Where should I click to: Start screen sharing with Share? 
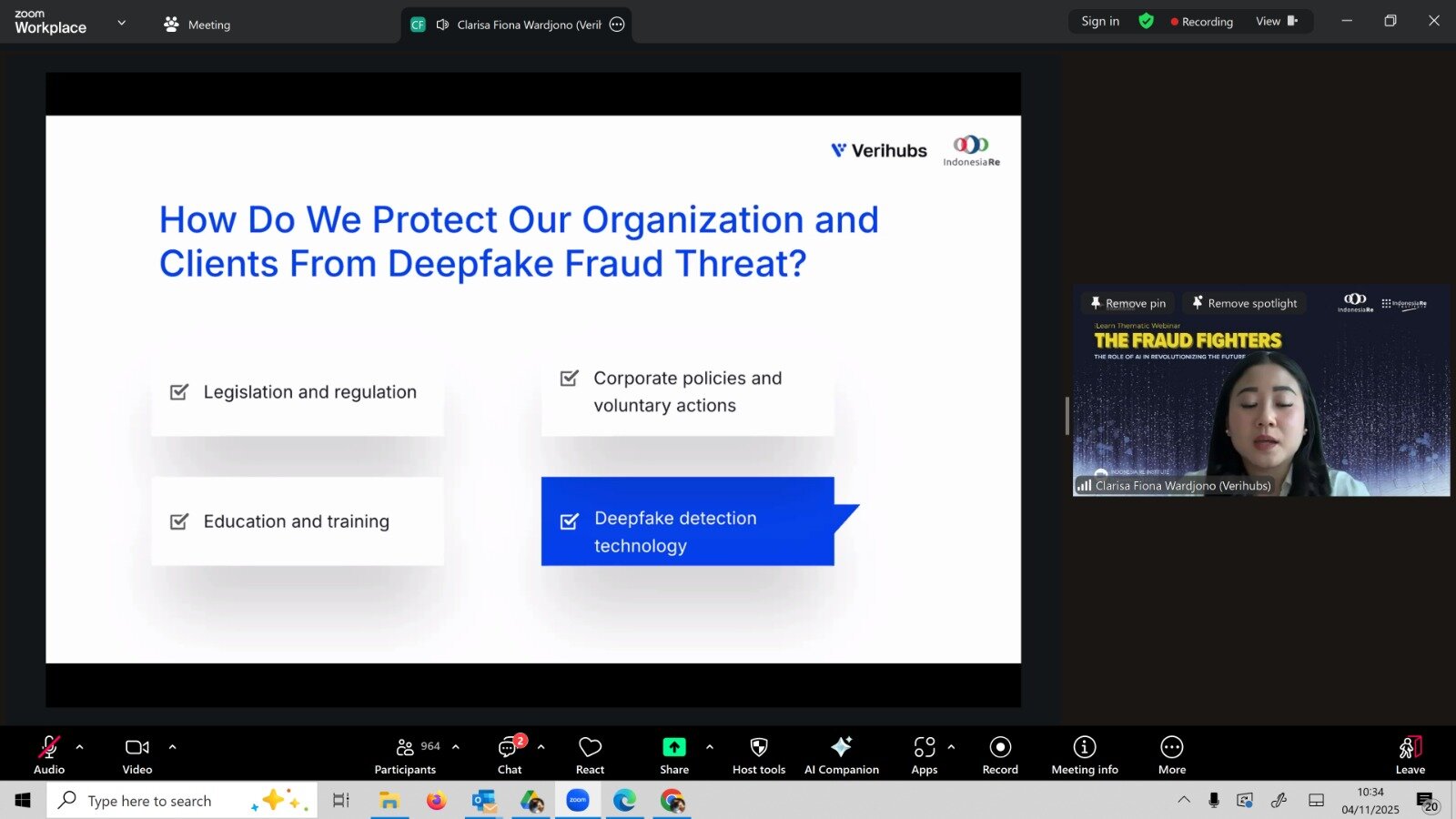[x=673, y=755]
